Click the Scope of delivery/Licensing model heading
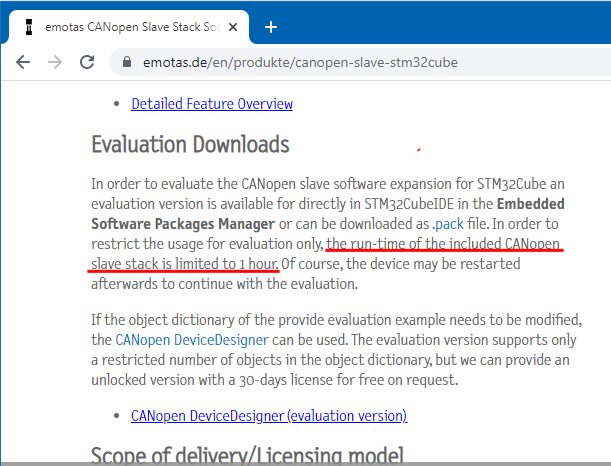 tap(247, 454)
